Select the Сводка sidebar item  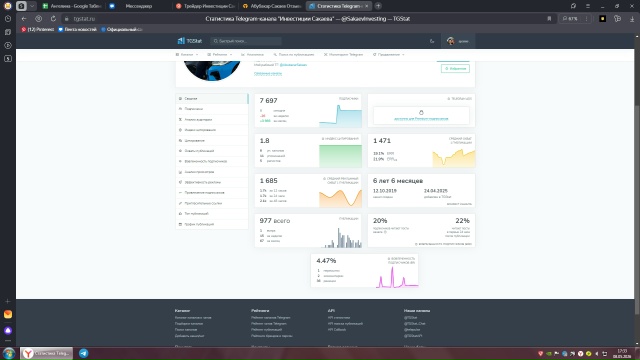(212, 98)
